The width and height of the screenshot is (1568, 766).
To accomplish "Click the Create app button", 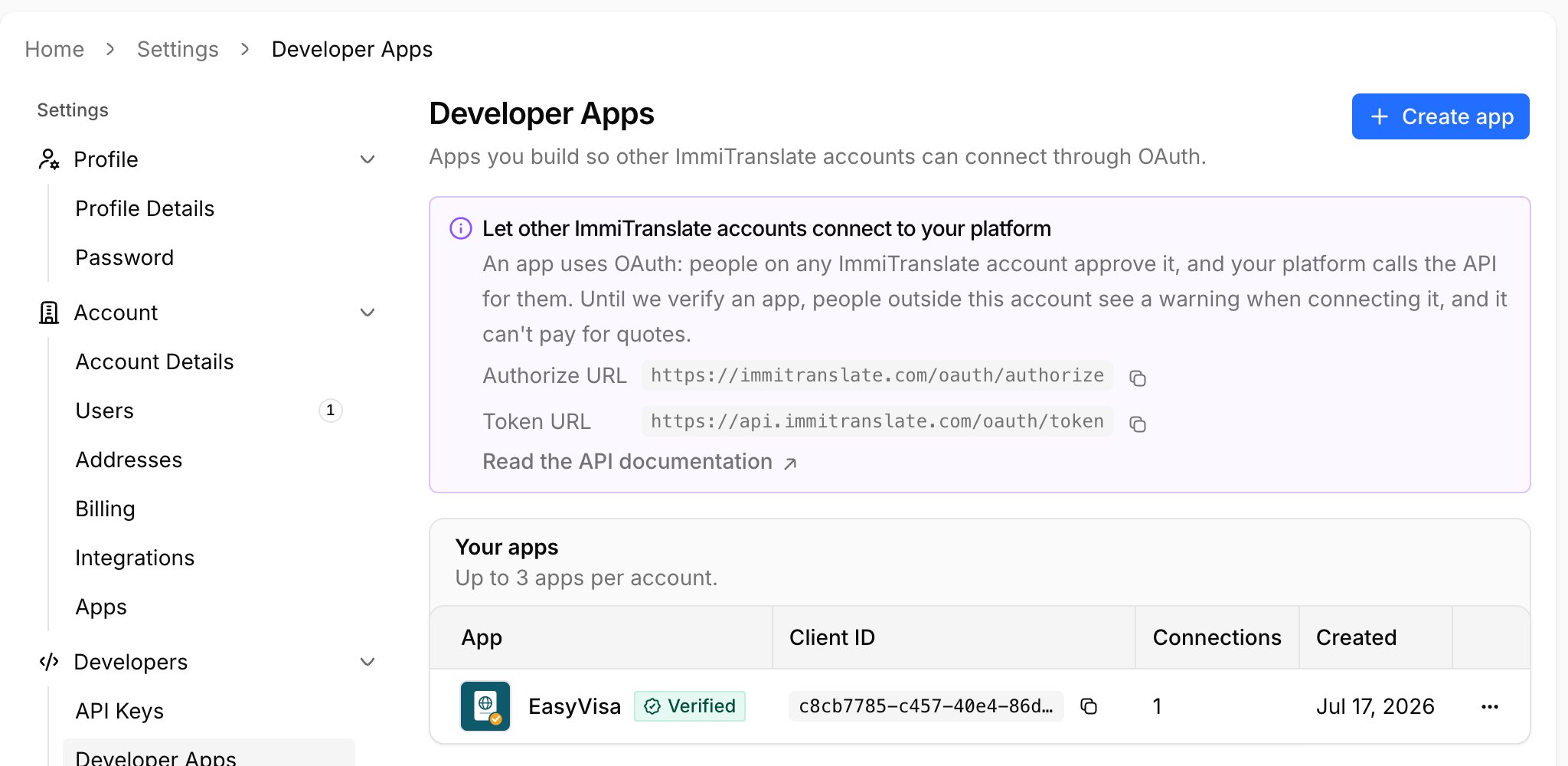I will click(1440, 116).
